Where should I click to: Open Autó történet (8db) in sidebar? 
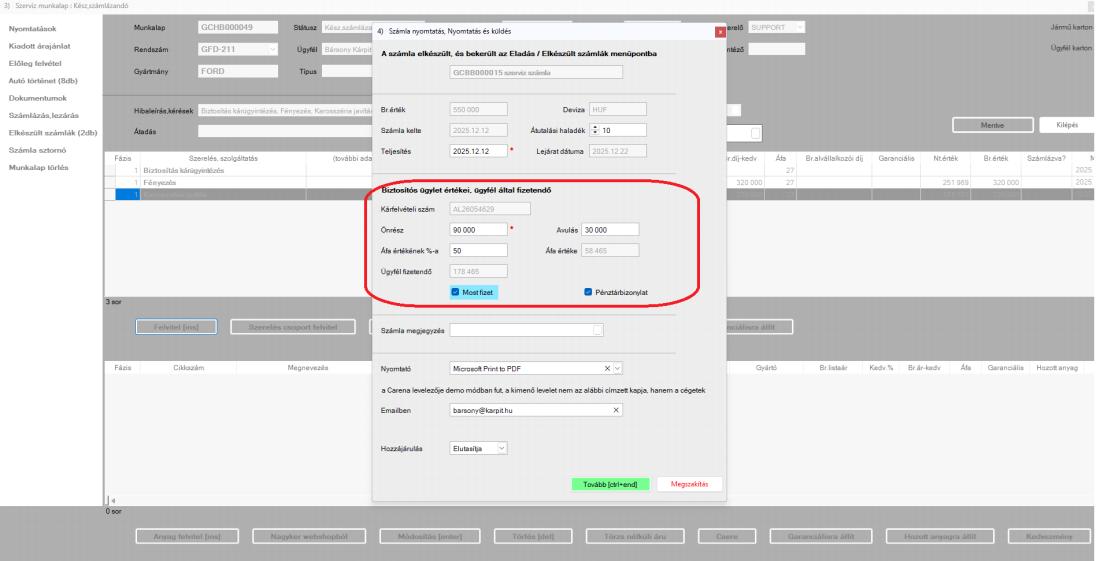pos(43,81)
